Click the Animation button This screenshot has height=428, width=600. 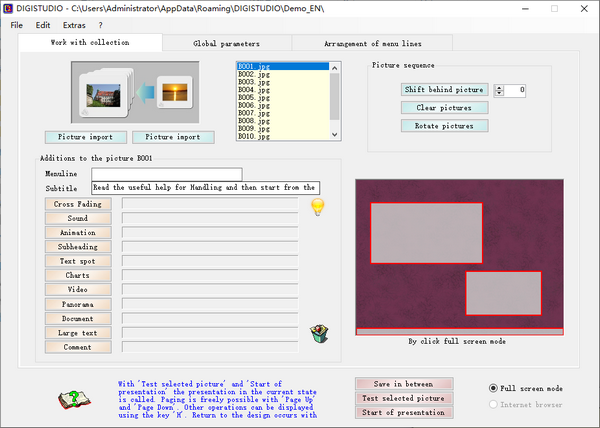(x=78, y=232)
